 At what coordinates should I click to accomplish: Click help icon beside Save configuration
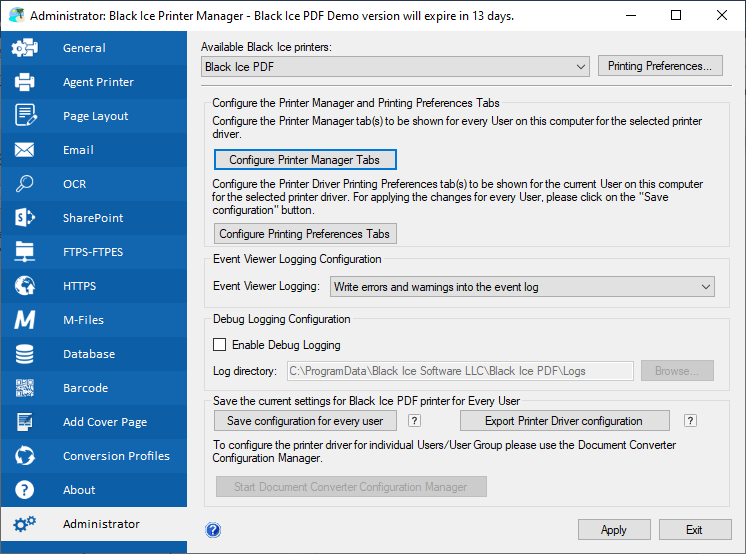[x=414, y=421]
